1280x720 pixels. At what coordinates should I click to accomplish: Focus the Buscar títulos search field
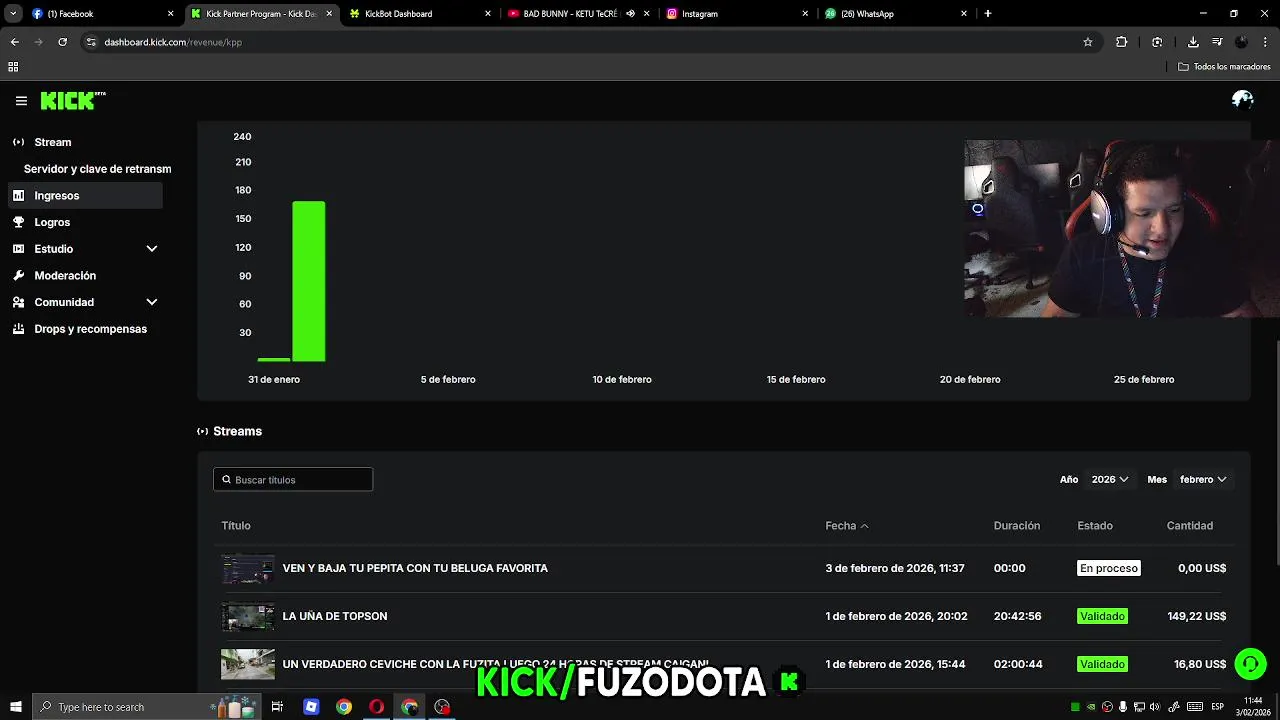(x=293, y=480)
